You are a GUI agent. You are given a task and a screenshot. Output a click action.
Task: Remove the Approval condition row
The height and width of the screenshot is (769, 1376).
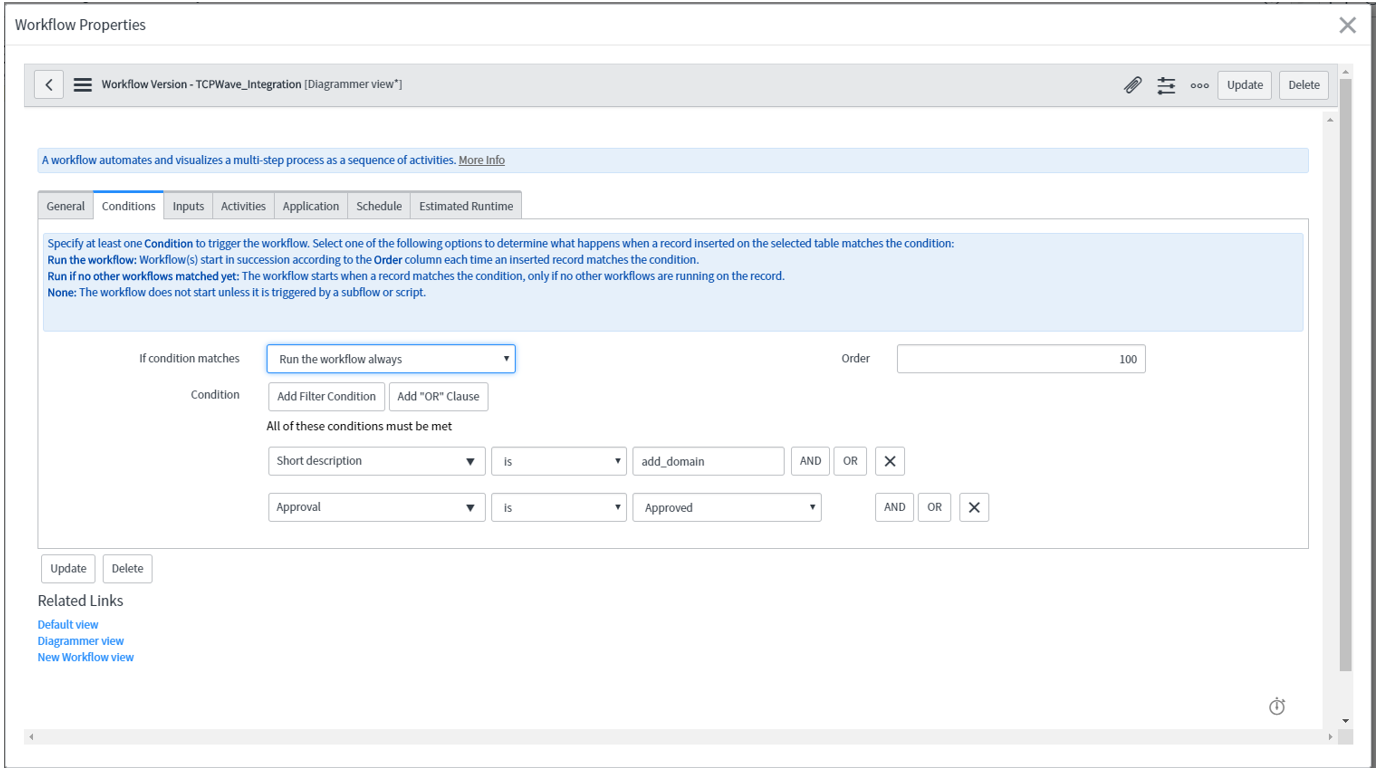coord(973,507)
